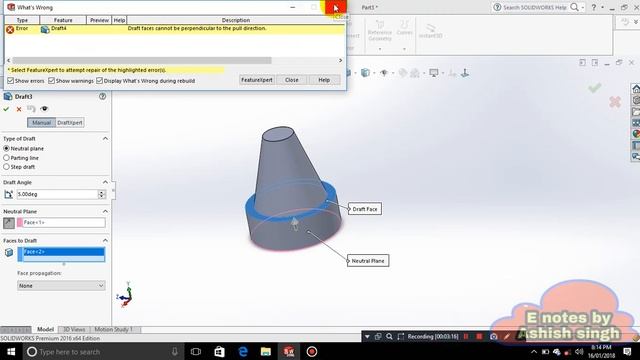Screen dimensions: 640x360
Task: Click the search magnifier in SOLIDWORKS Help search
Action: [574, 7]
